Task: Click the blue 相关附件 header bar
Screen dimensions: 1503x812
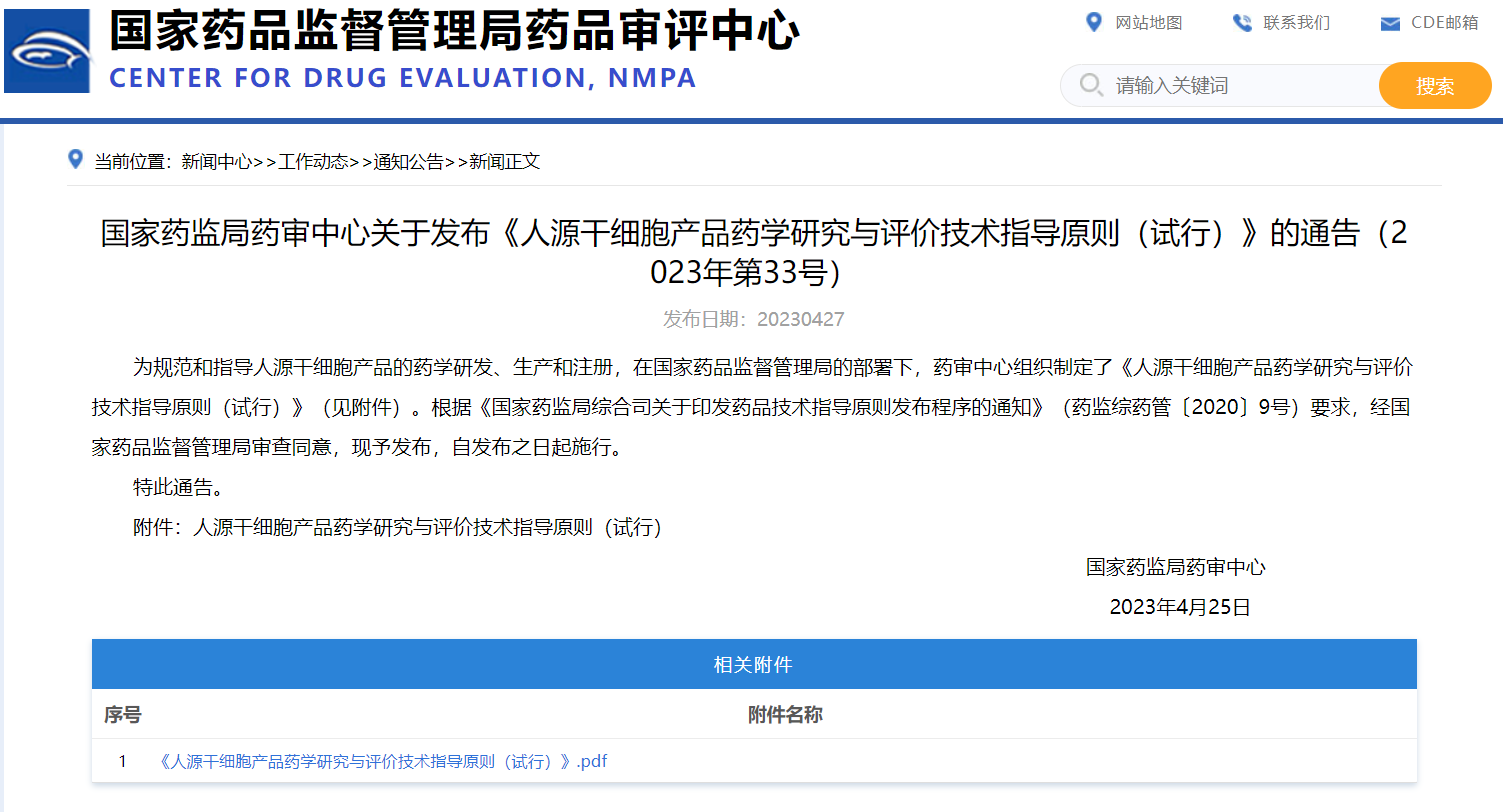Action: (753, 663)
